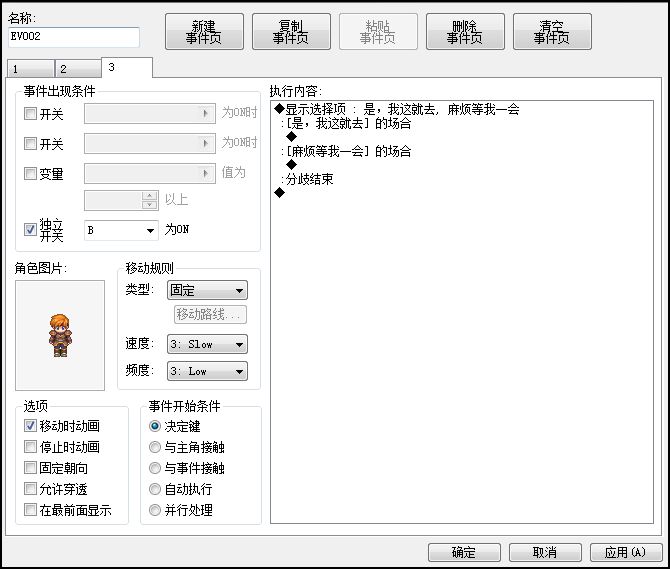Viewport: 670px width, 569px height.
Task: Click the 复制事件页 button
Action: coord(291,32)
